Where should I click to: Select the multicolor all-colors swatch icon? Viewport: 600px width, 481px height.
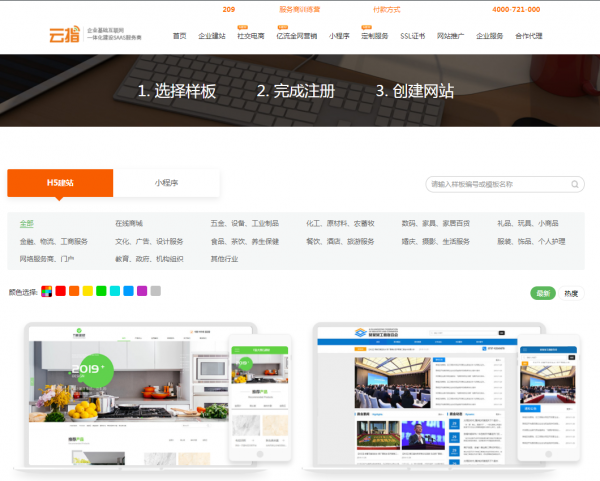point(46,291)
